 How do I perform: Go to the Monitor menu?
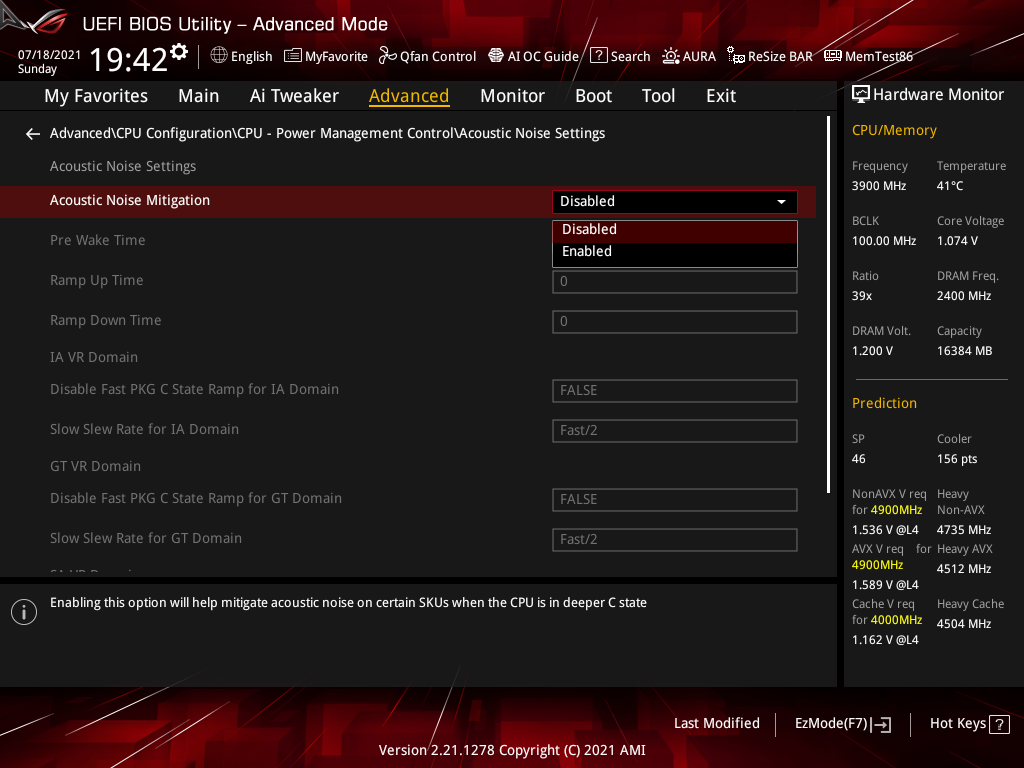tap(512, 95)
